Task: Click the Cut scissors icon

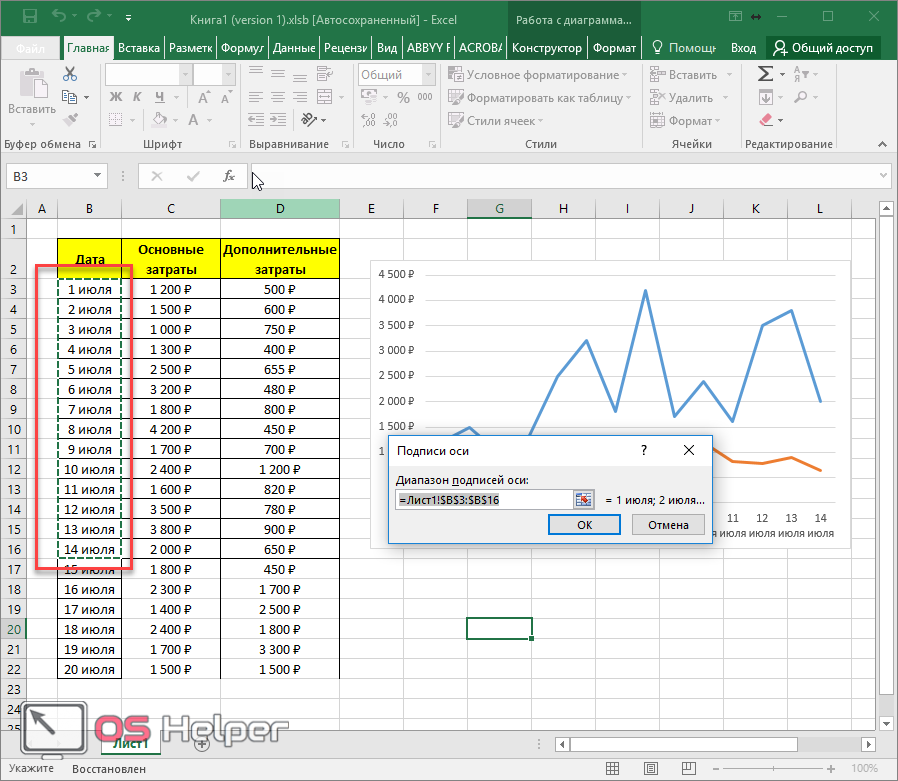Action: 70,74
